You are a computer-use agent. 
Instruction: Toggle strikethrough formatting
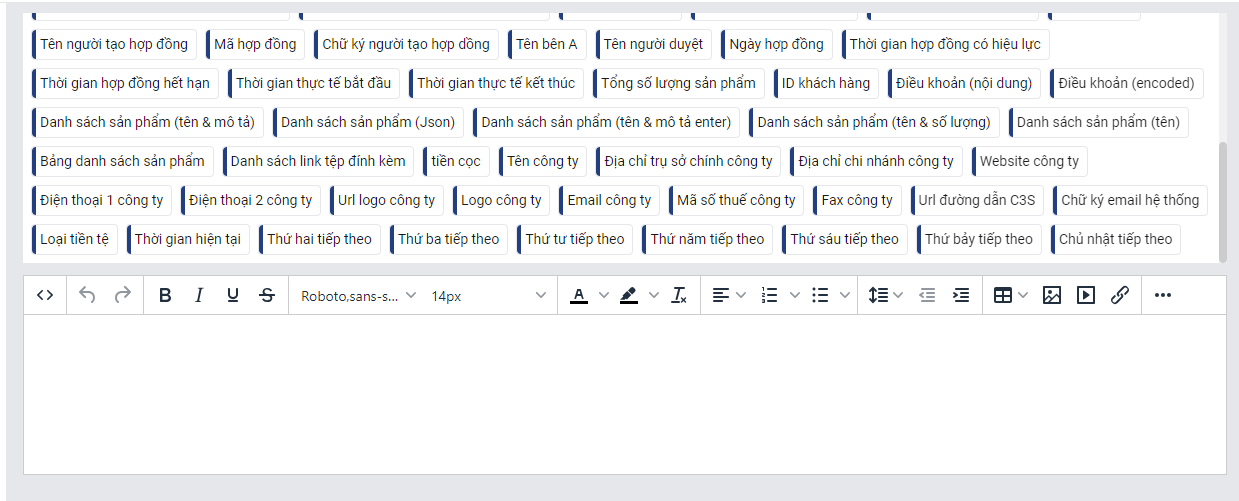click(267, 295)
